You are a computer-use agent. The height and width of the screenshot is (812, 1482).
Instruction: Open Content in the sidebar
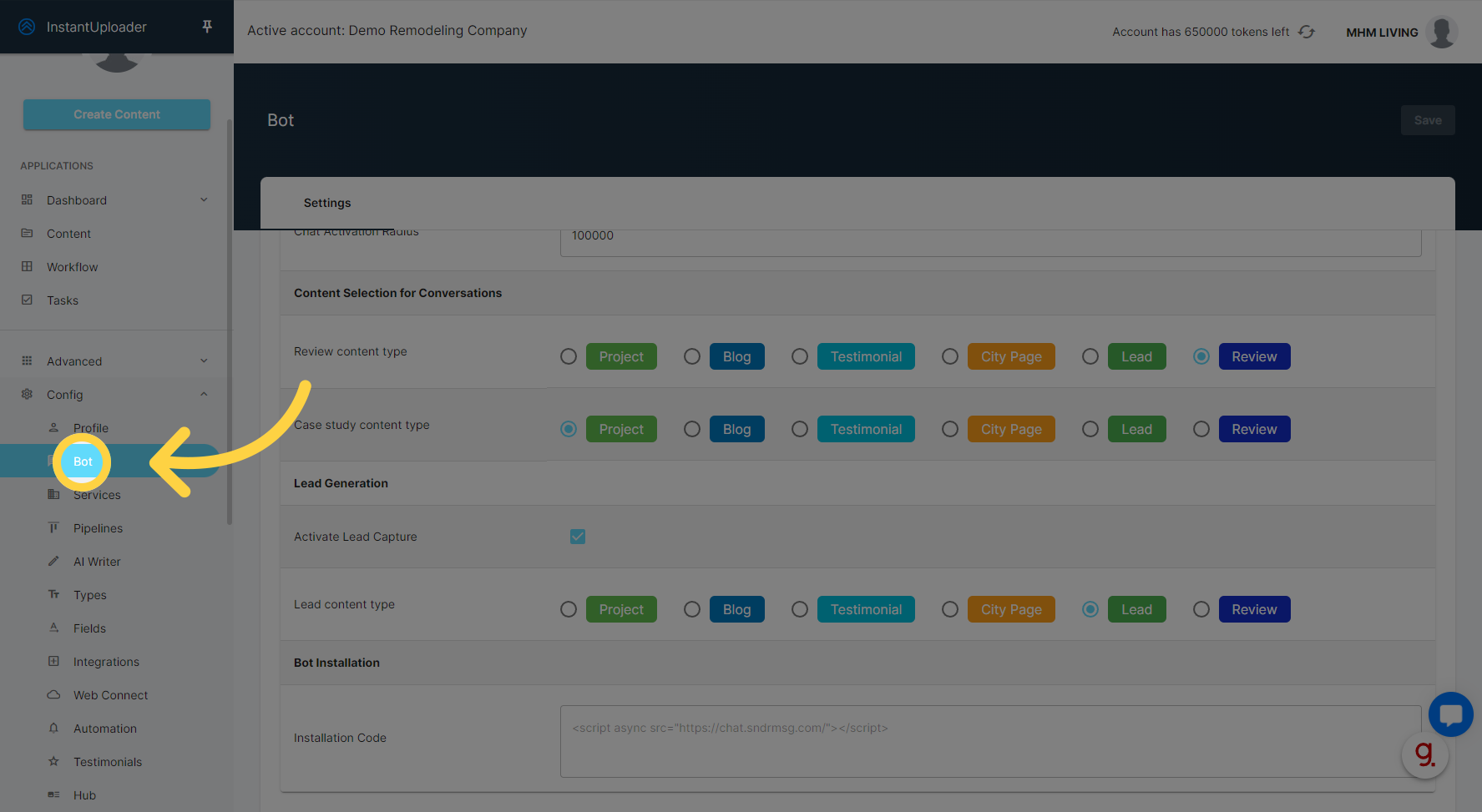68,234
